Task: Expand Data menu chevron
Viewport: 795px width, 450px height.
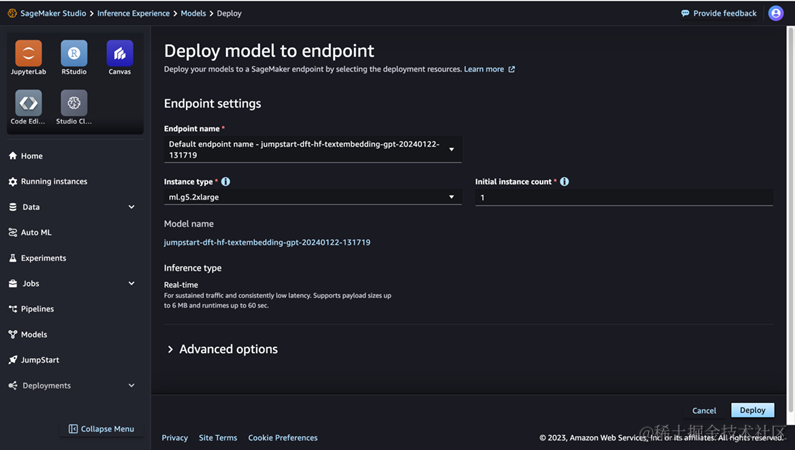Action: click(131, 207)
